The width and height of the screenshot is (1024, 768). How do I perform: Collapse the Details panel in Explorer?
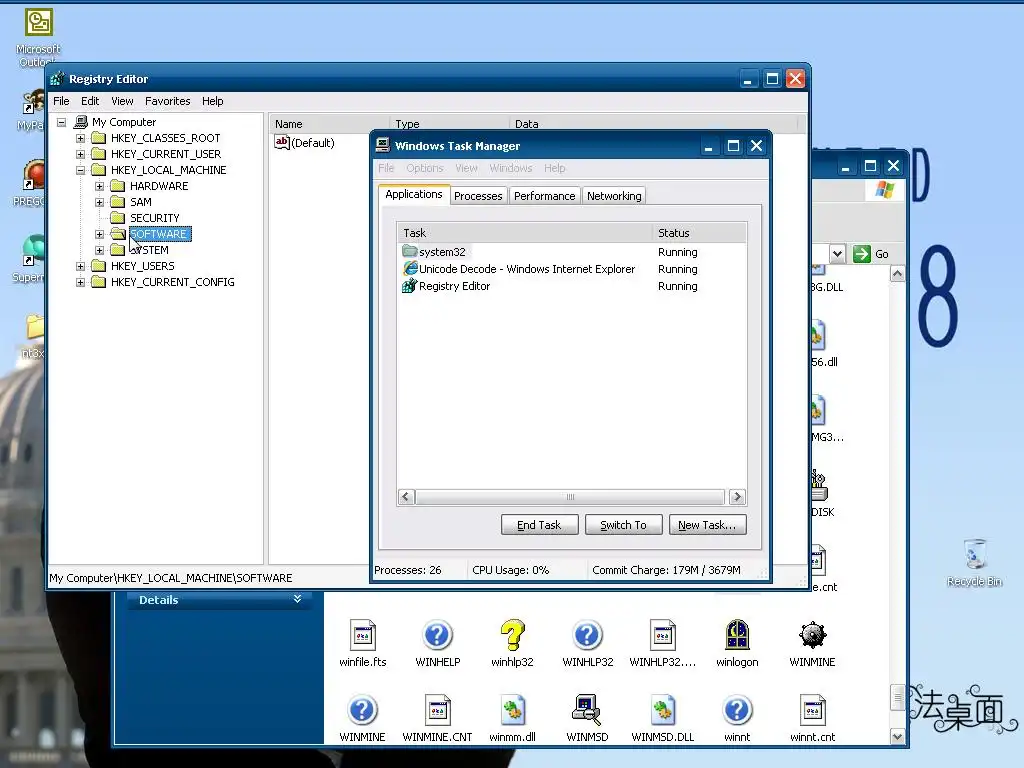pyautogui.click(x=297, y=599)
